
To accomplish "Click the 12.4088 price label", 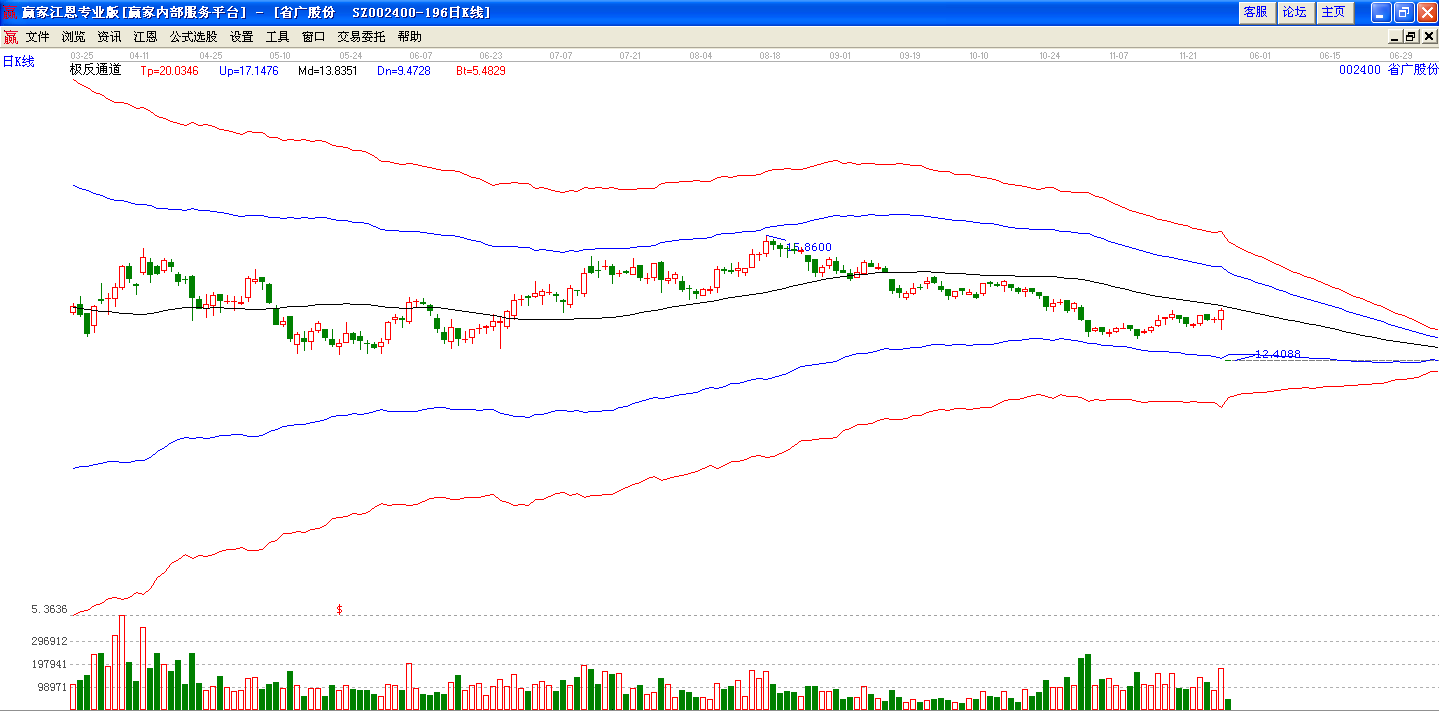I will [x=1277, y=354].
